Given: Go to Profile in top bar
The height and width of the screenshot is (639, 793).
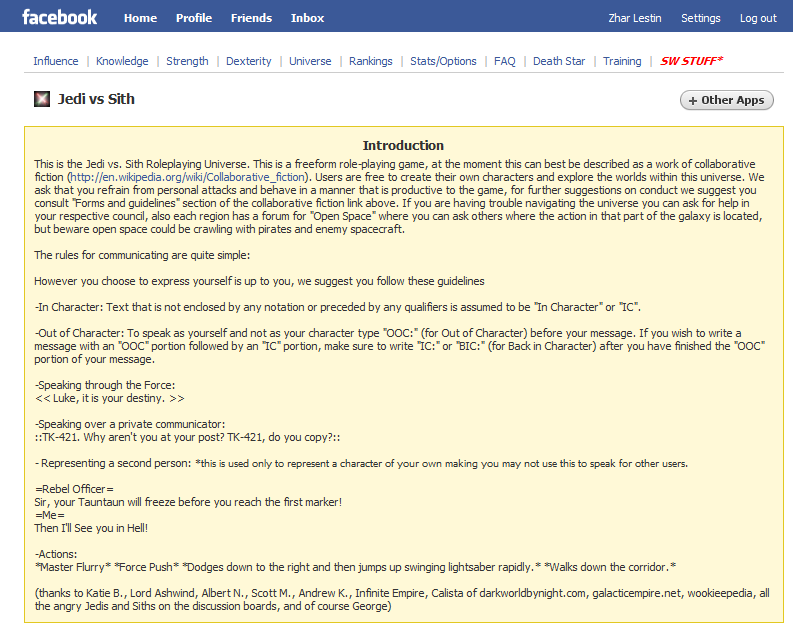Looking at the screenshot, I should (x=194, y=18).
